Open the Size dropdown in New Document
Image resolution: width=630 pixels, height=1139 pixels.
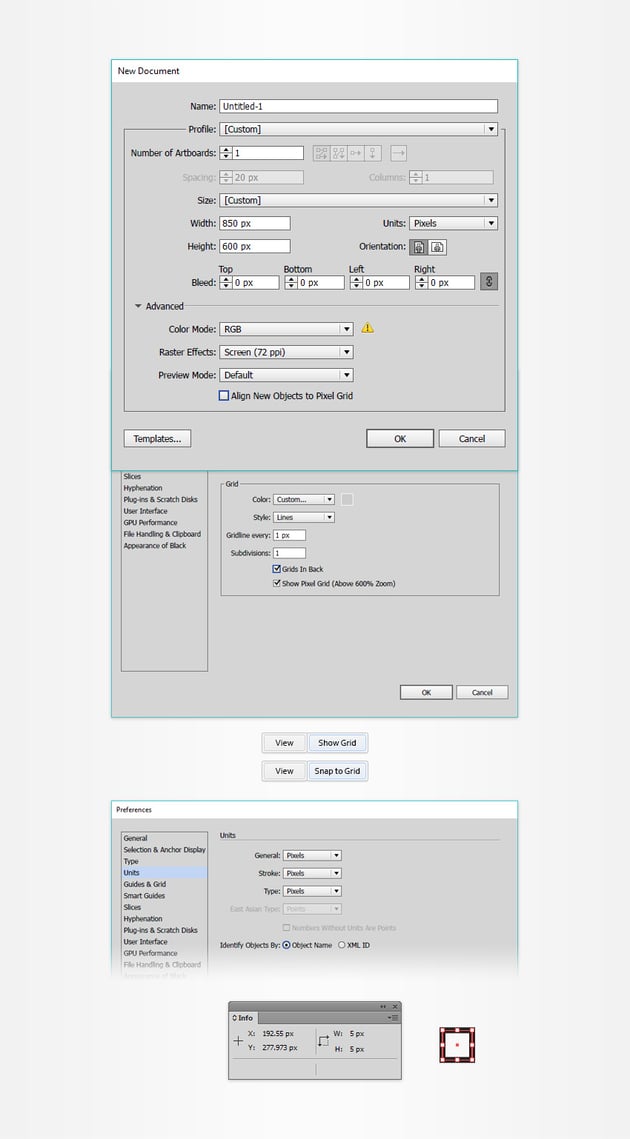click(358, 200)
